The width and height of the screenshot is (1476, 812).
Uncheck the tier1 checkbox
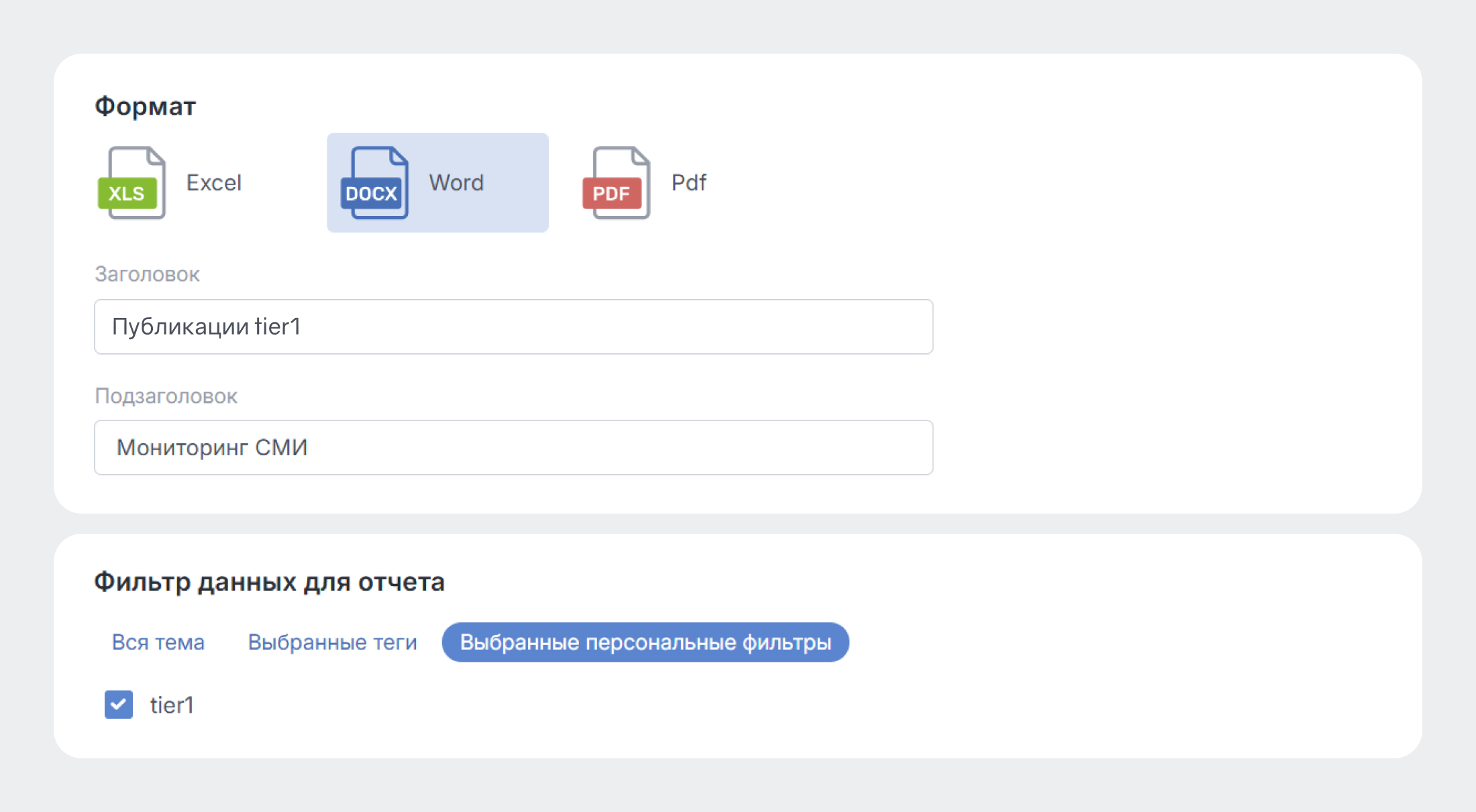click(x=119, y=705)
